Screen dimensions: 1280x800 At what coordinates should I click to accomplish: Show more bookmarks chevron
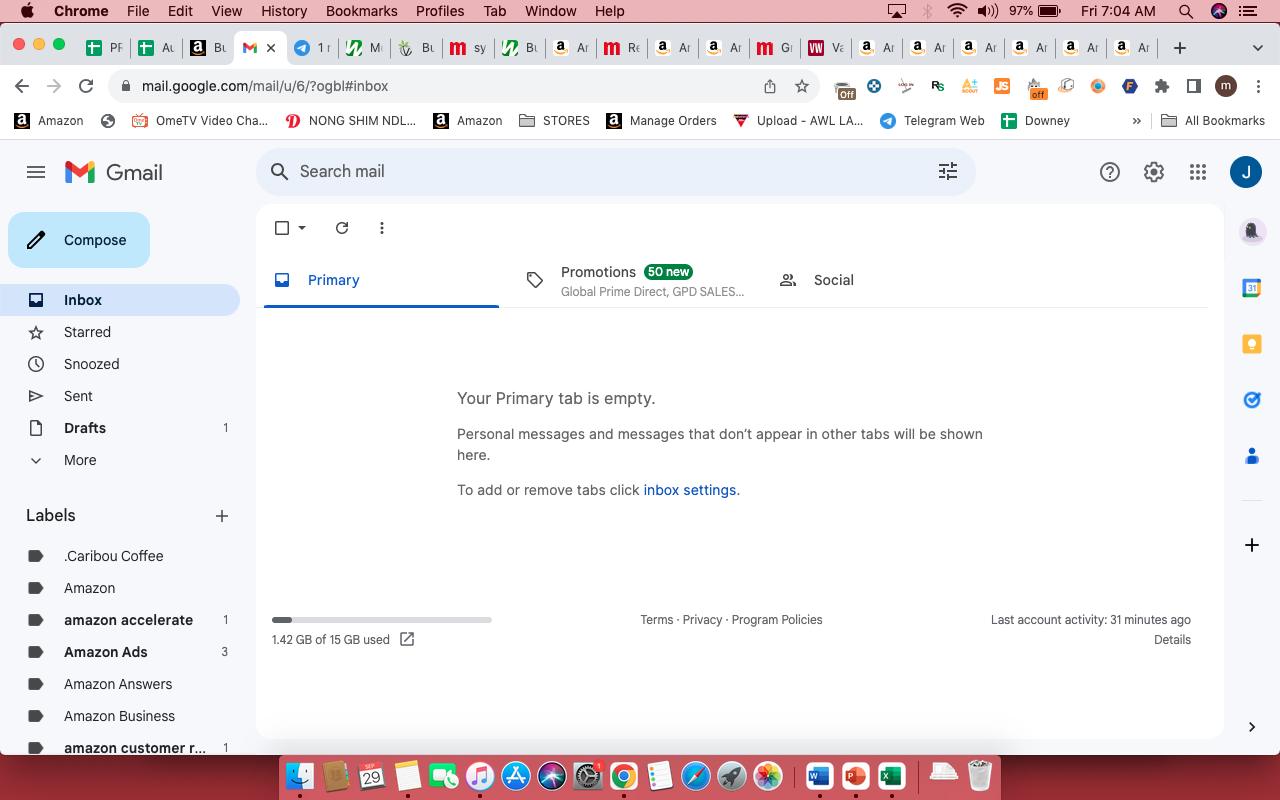pyautogui.click(x=1136, y=121)
